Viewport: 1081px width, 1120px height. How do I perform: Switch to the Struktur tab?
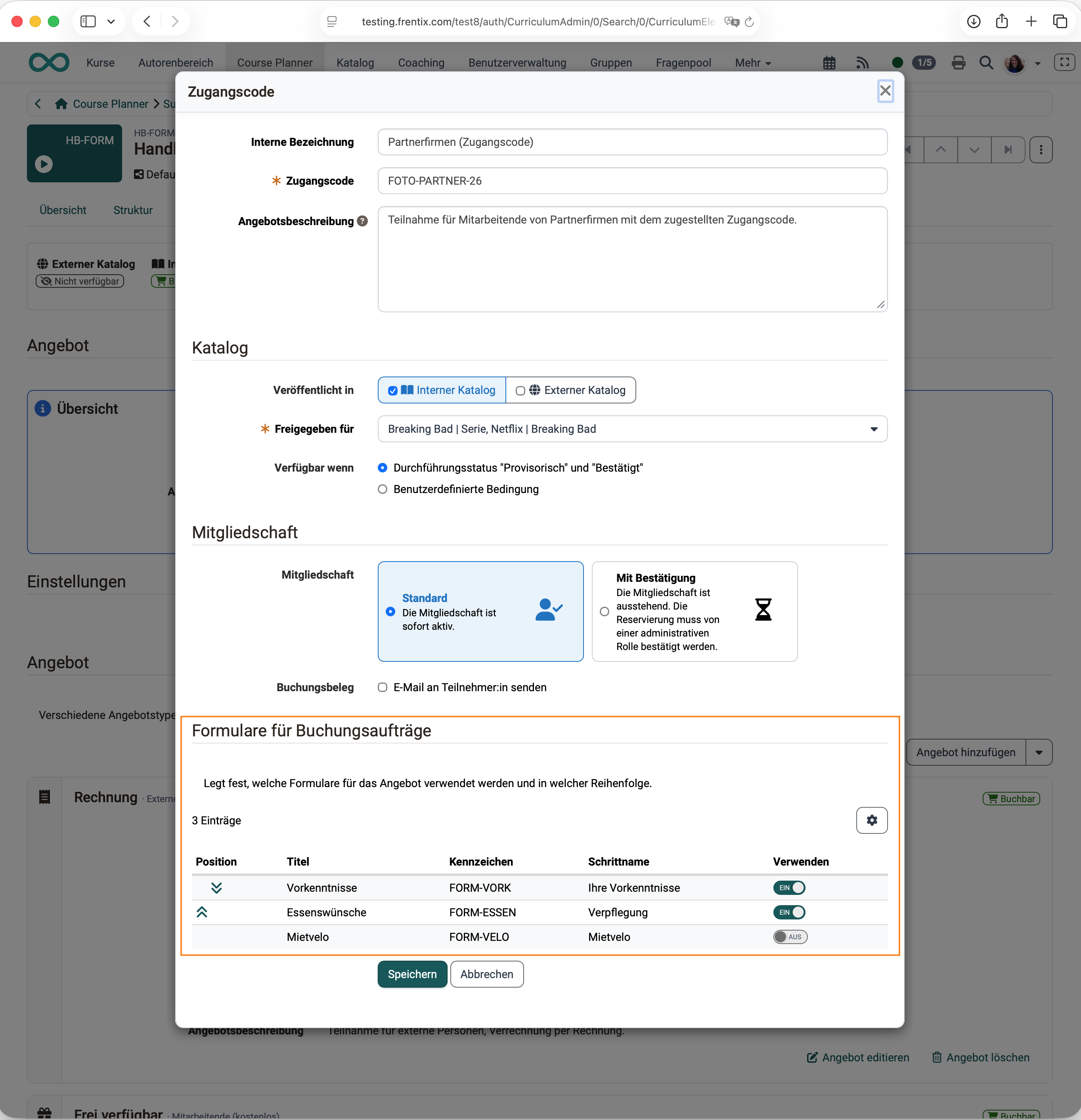(x=133, y=210)
